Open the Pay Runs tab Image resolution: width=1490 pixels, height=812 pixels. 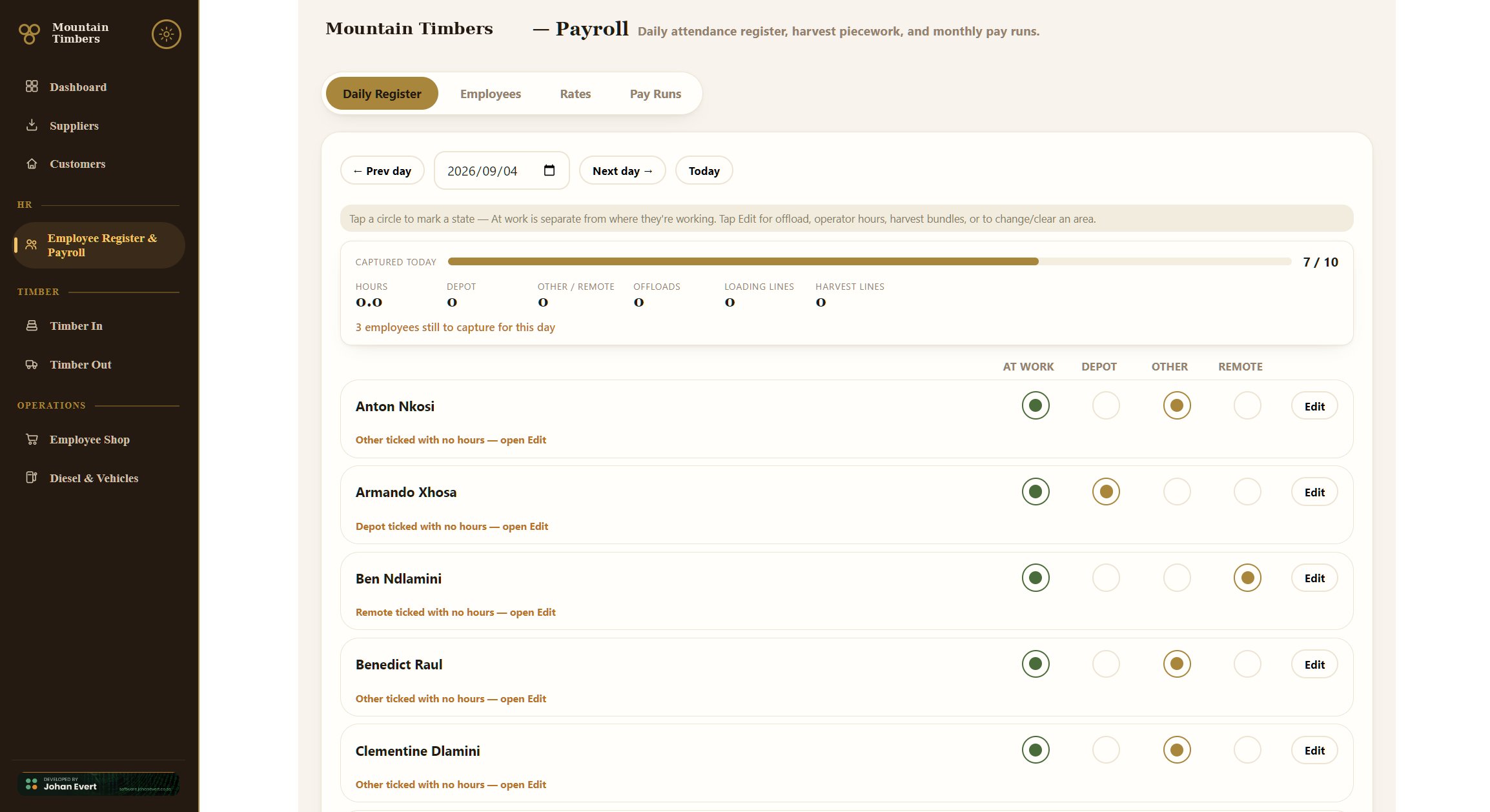point(655,94)
